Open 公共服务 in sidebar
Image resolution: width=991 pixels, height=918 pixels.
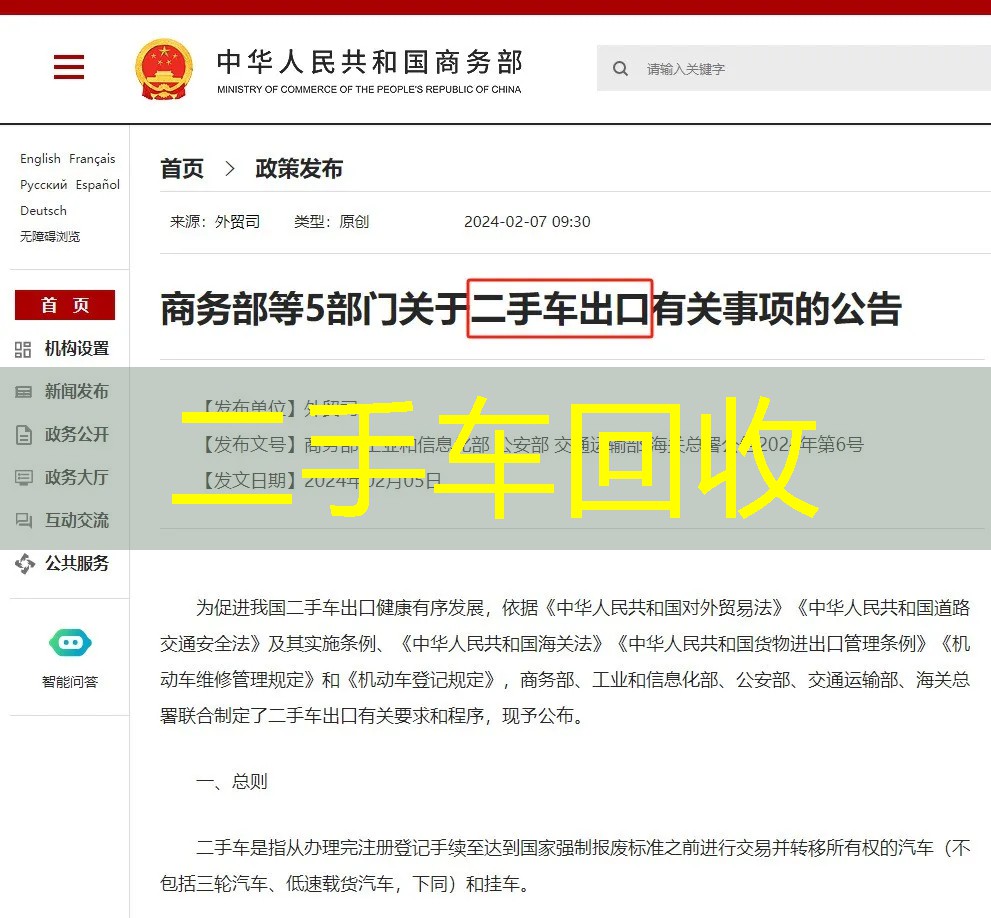click(76, 563)
